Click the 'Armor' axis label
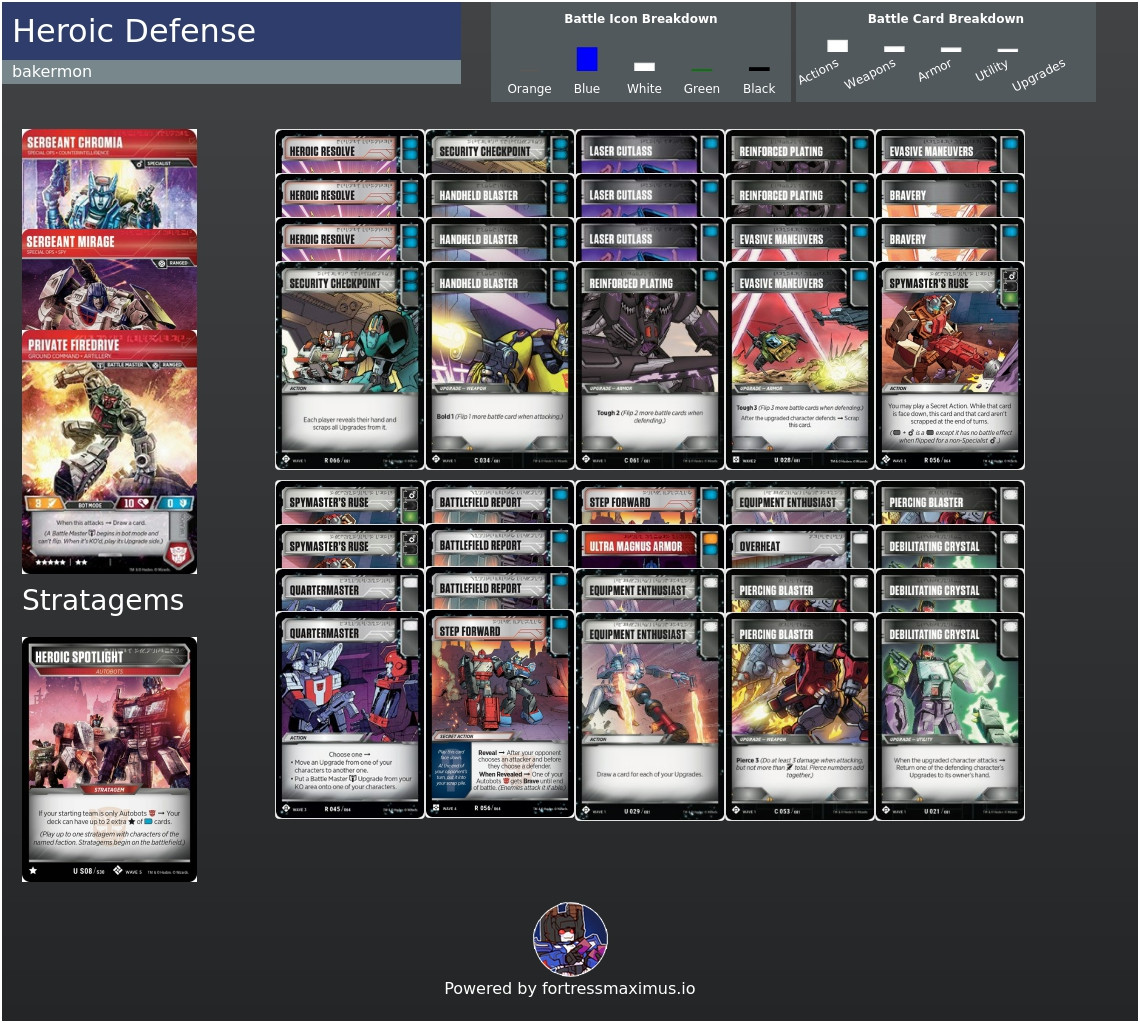The height and width of the screenshot is (1023, 1140). [934, 70]
